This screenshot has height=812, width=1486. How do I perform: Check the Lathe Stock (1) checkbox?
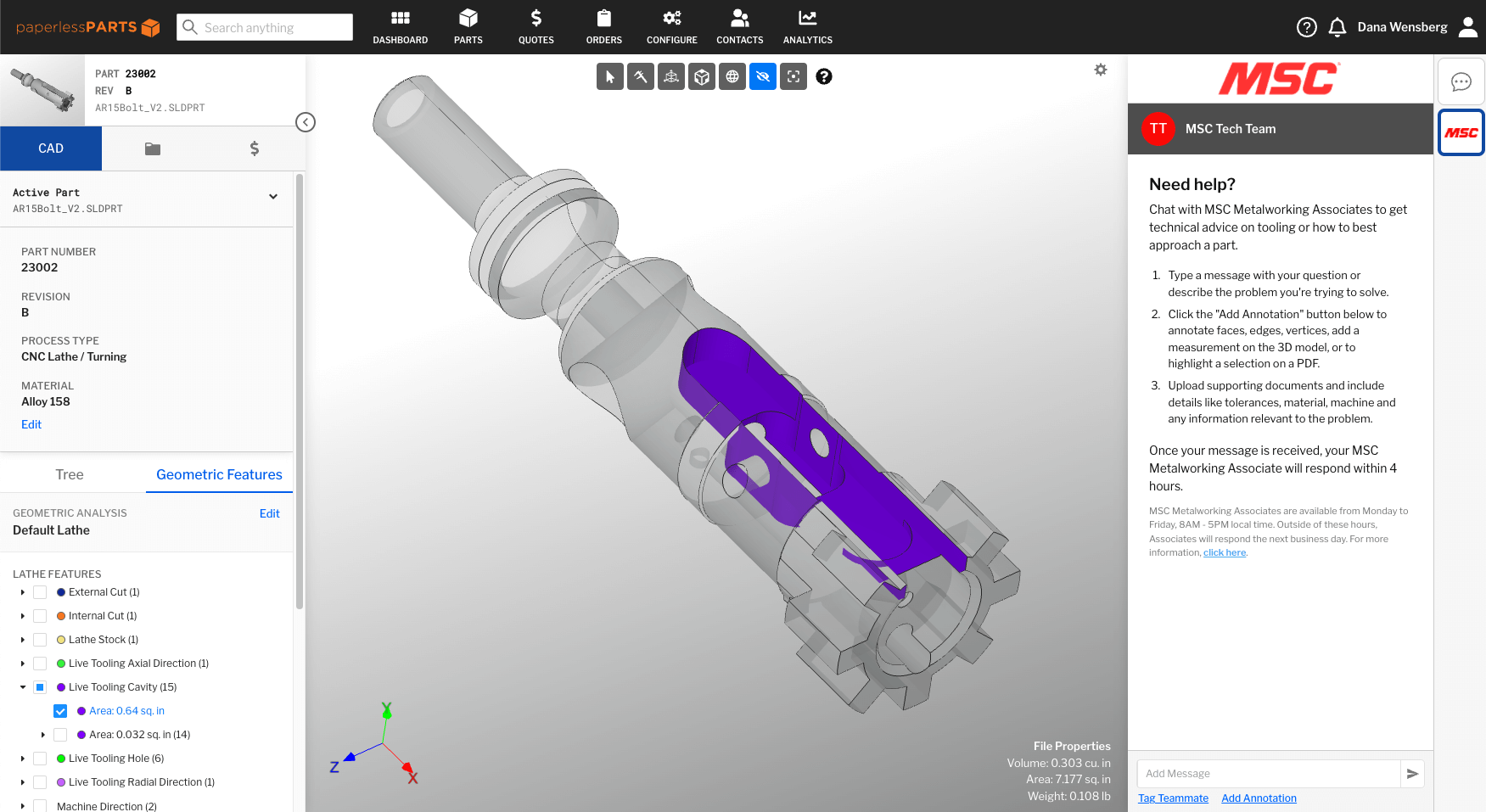40,640
